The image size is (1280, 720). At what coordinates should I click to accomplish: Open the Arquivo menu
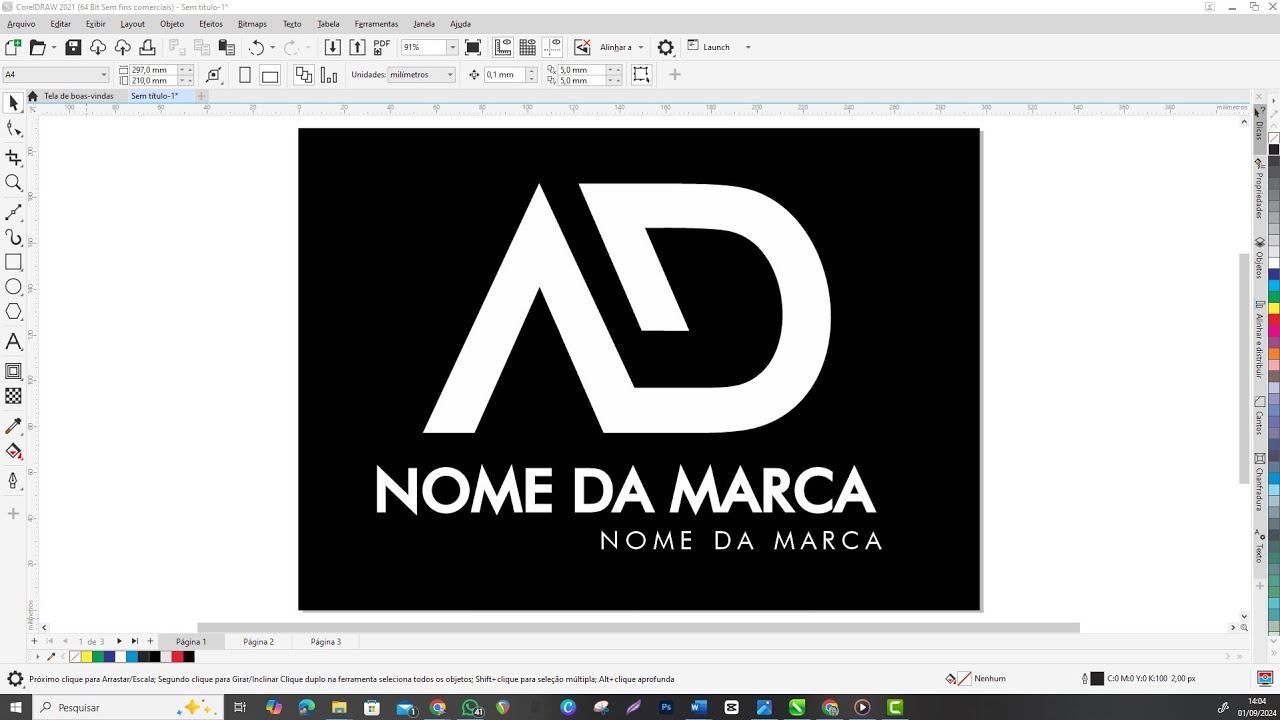click(21, 23)
